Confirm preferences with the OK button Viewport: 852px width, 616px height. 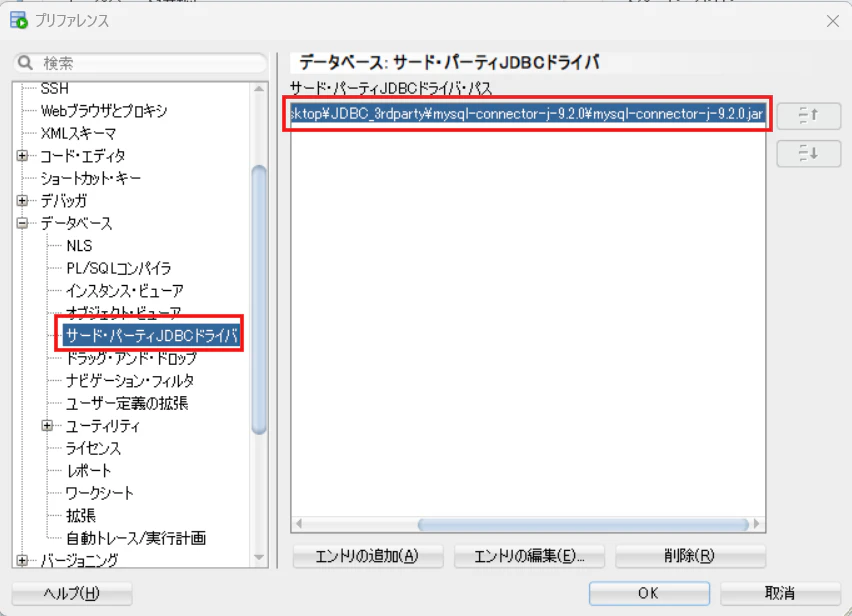[649, 593]
